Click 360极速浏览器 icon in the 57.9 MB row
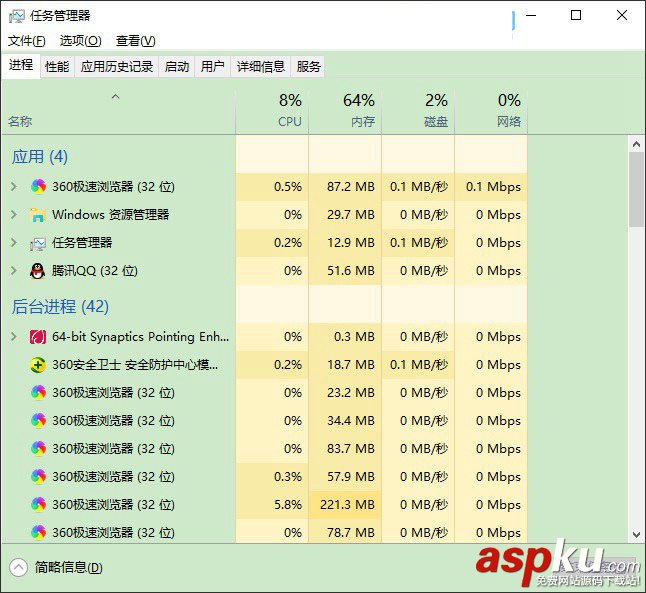646x593 pixels. pyautogui.click(x=38, y=477)
